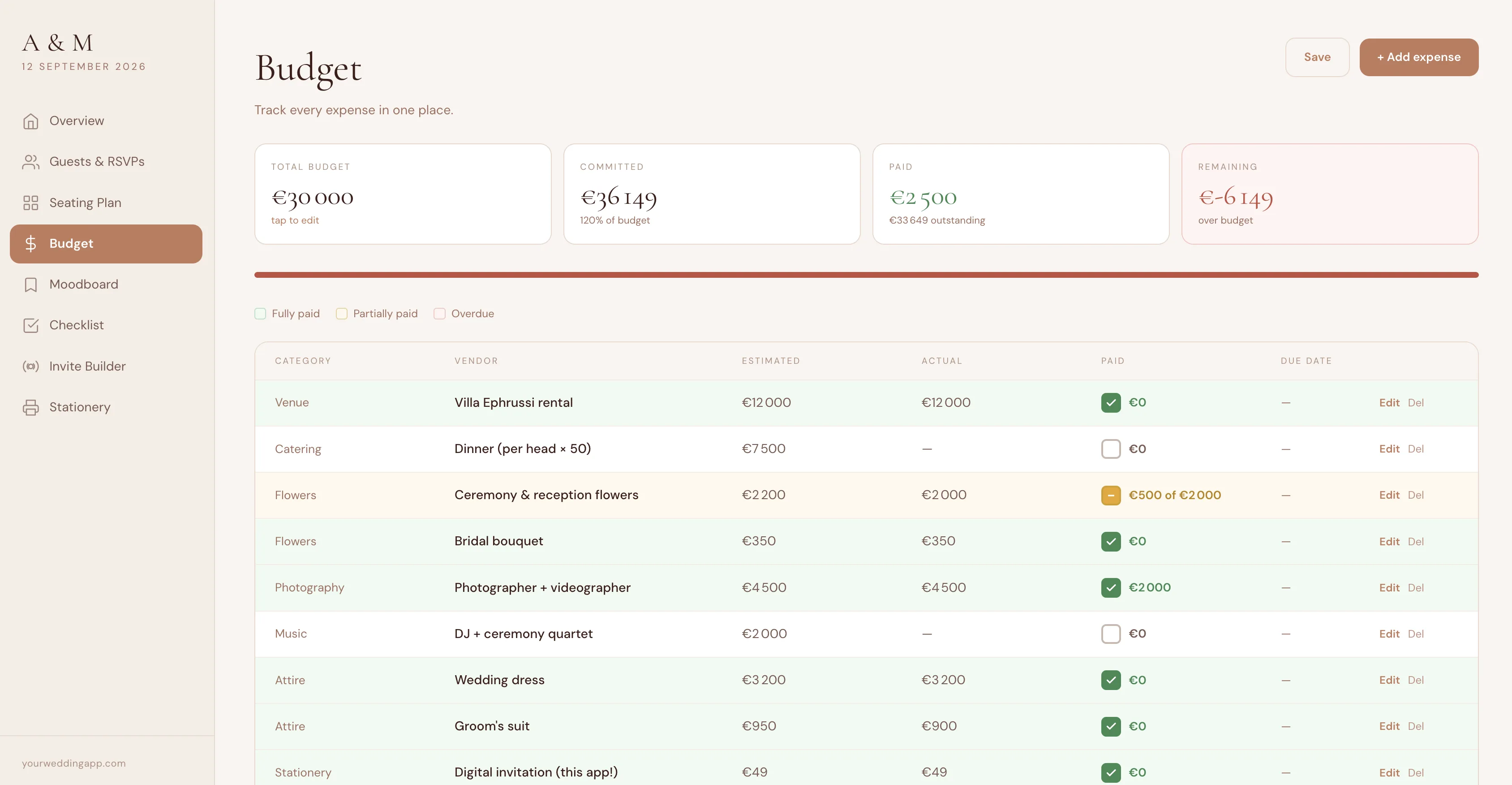
Task: Click the Committed €36 149 card
Action: [x=711, y=194]
